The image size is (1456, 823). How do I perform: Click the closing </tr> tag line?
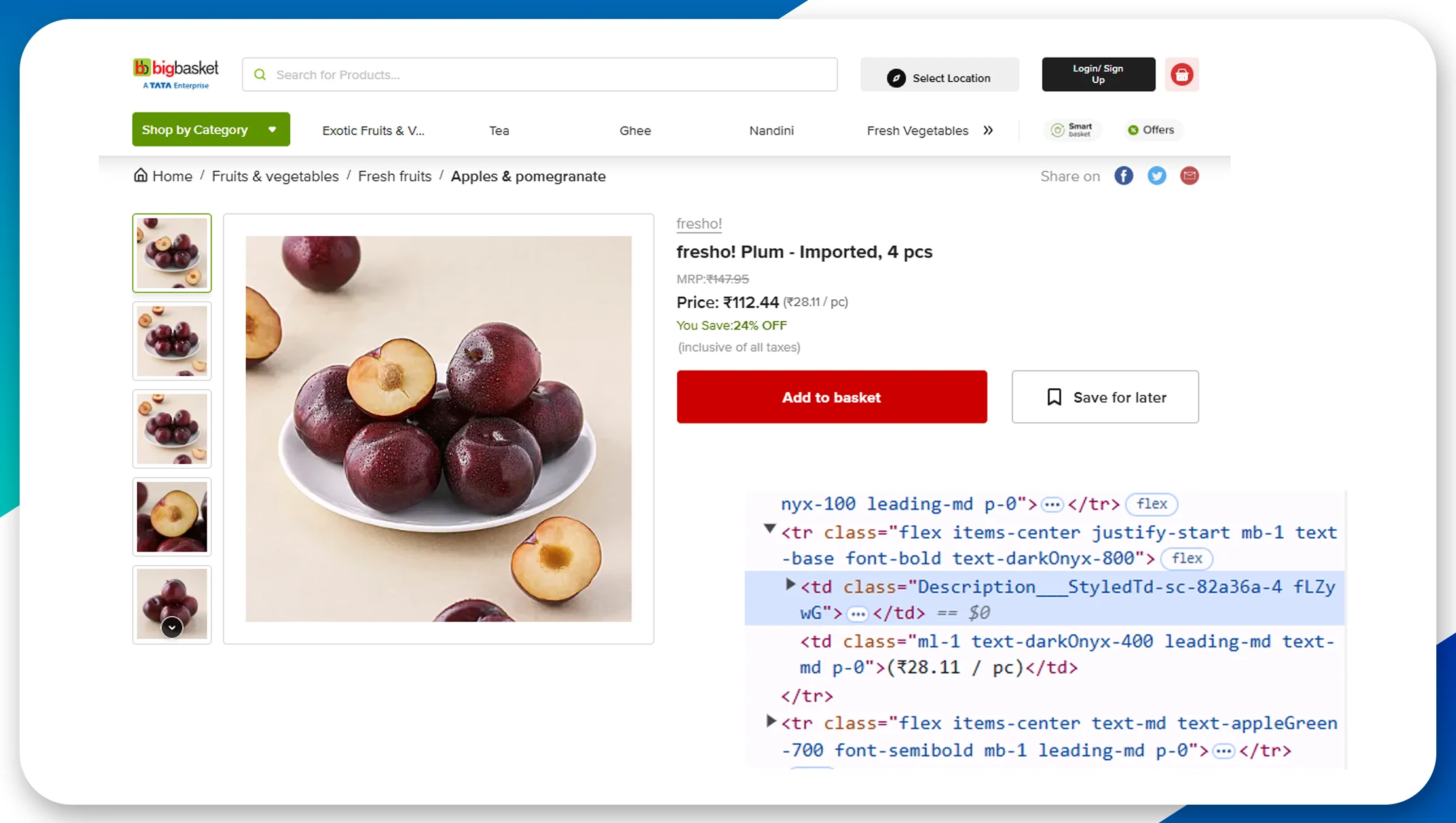click(x=806, y=696)
